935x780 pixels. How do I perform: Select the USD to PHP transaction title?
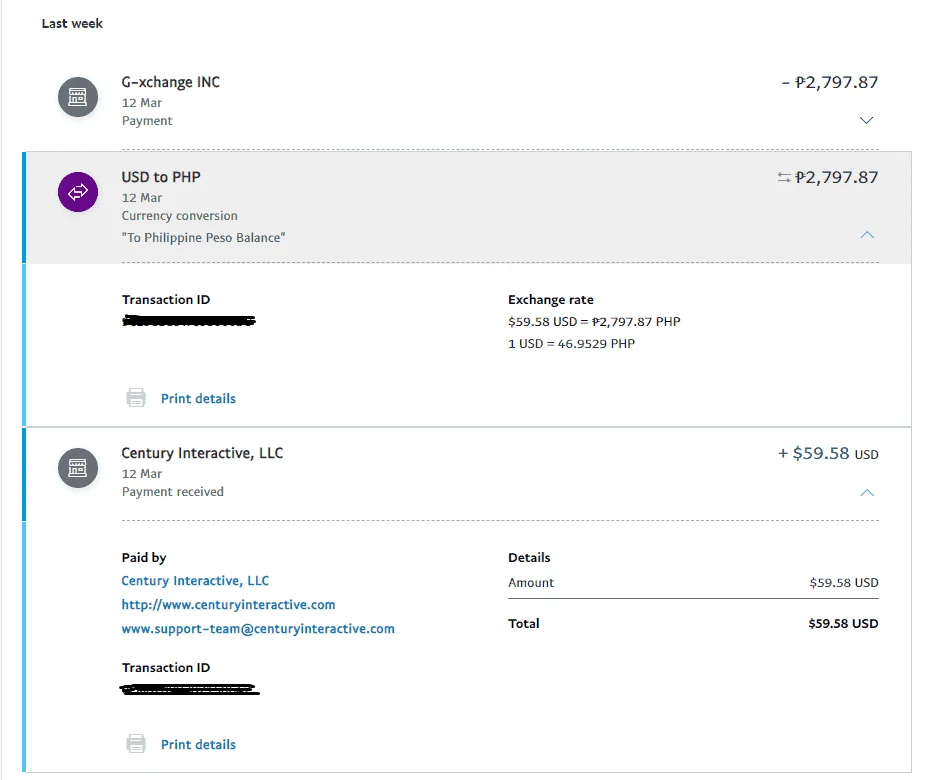(161, 177)
